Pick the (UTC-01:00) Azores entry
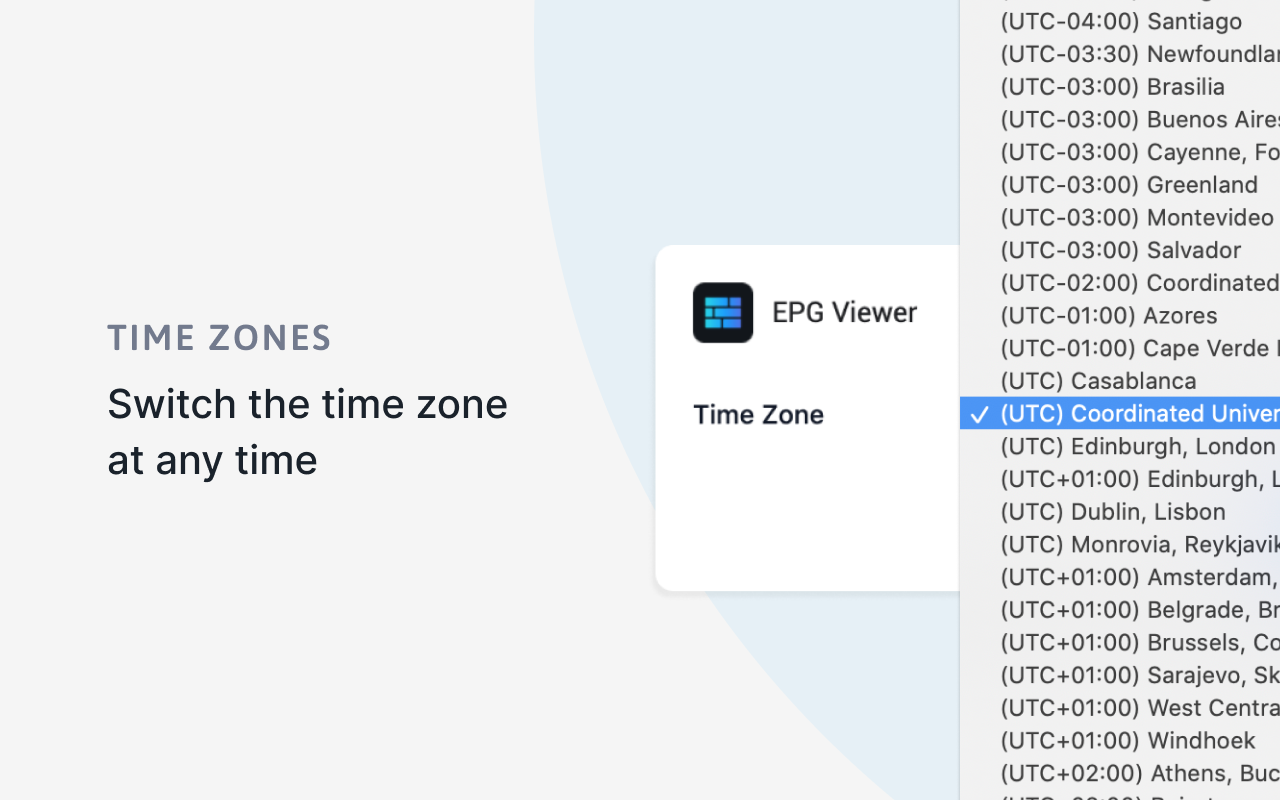This screenshot has height=800, width=1280. tap(1108, 315)
